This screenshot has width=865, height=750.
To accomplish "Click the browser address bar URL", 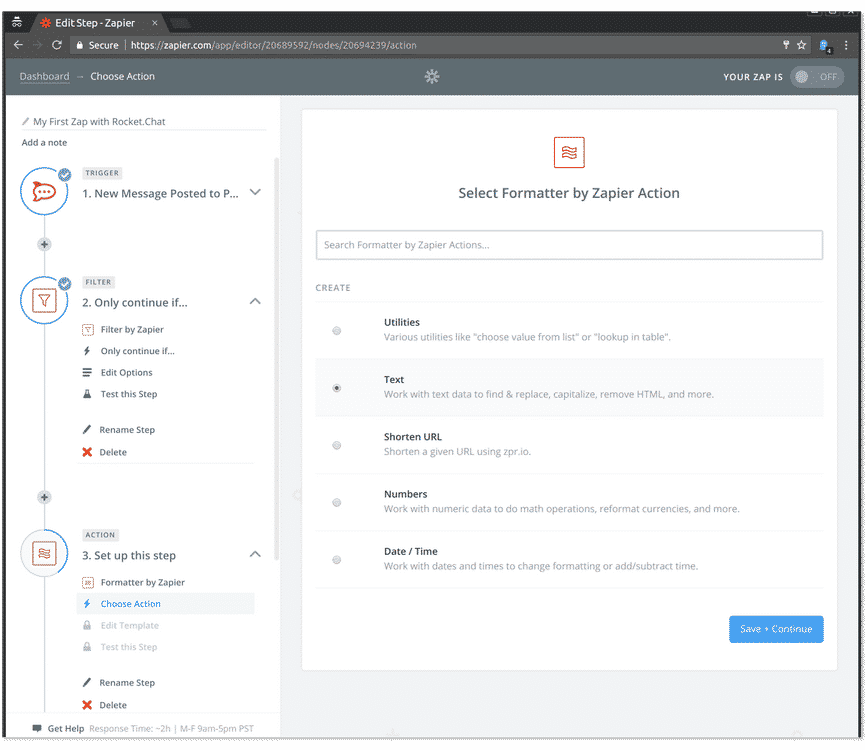I will [x=273, y=45].
